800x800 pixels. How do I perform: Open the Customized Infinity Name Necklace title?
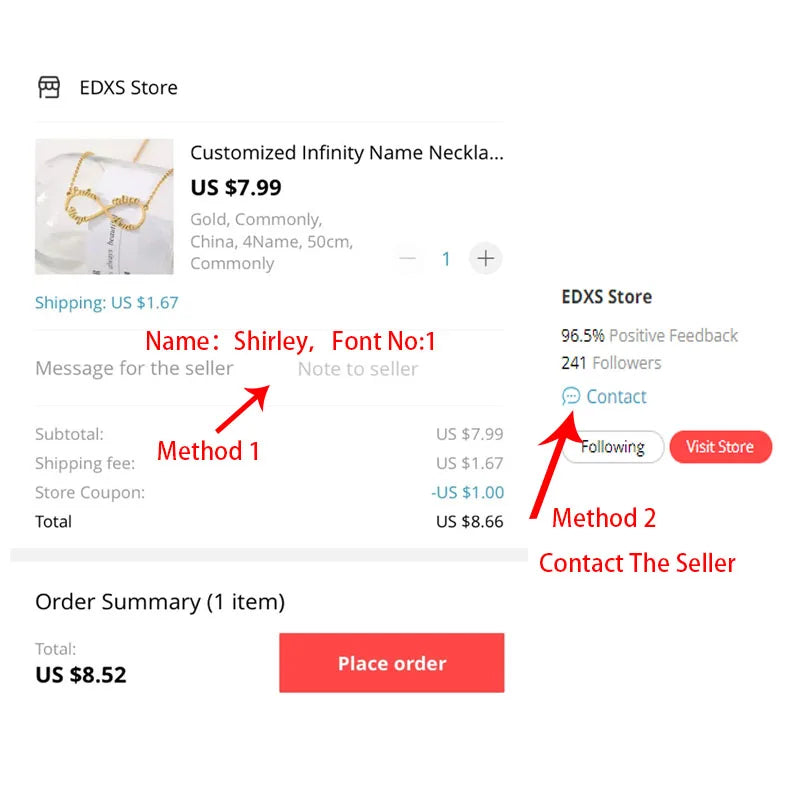[347, 153]
